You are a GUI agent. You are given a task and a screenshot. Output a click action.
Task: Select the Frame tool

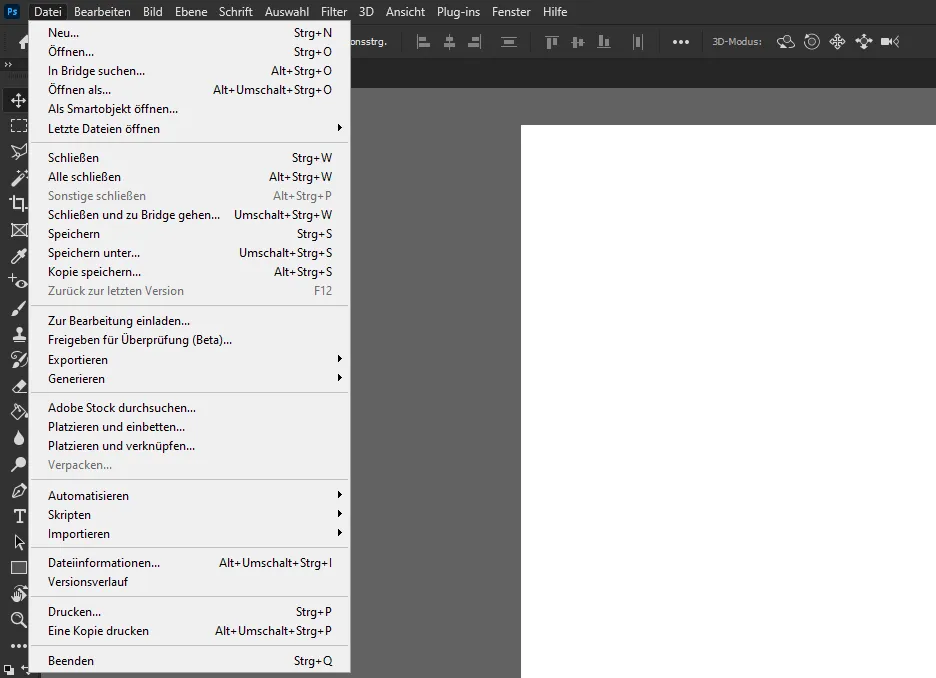point(19,230)
